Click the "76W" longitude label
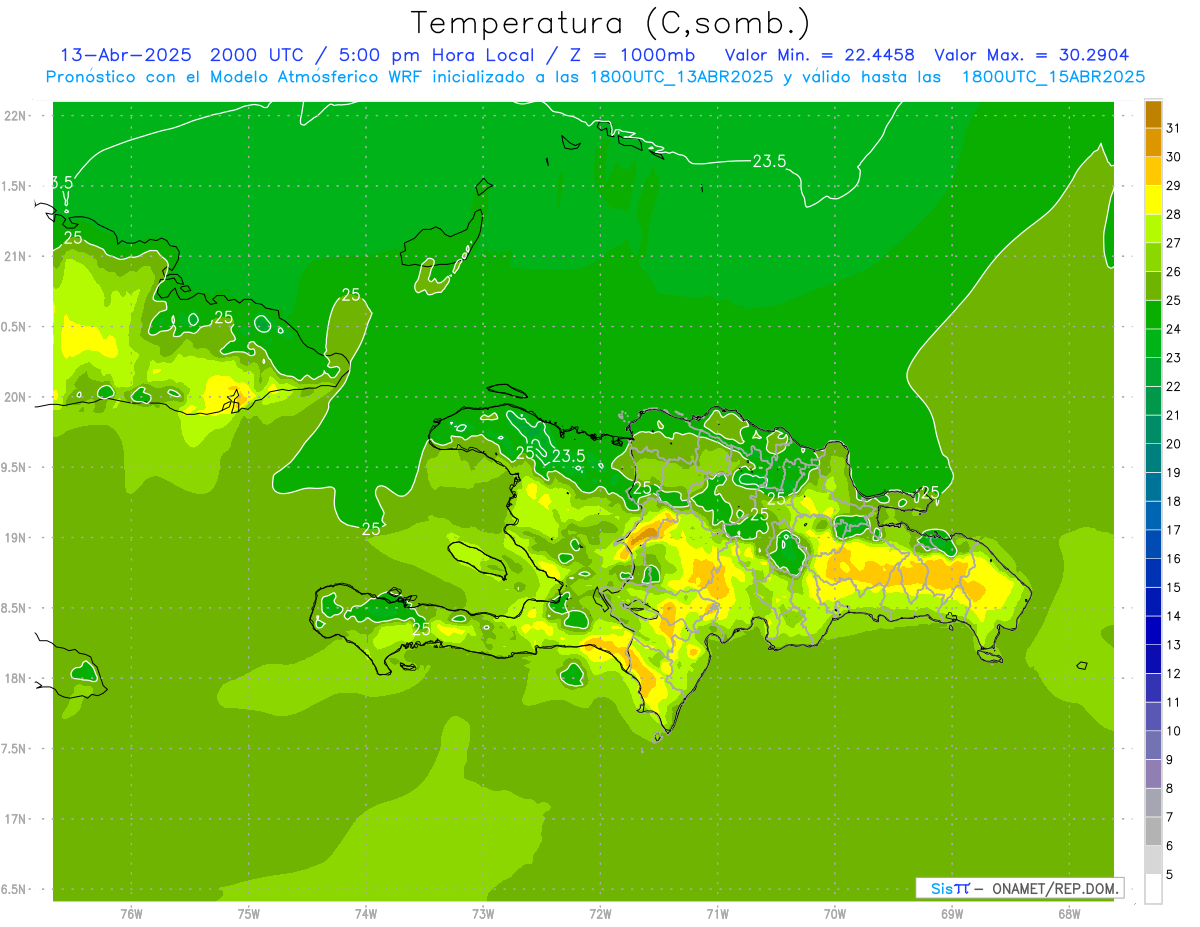The width and height of the screenshot is (1200, 927). click(x=131, y=913)
